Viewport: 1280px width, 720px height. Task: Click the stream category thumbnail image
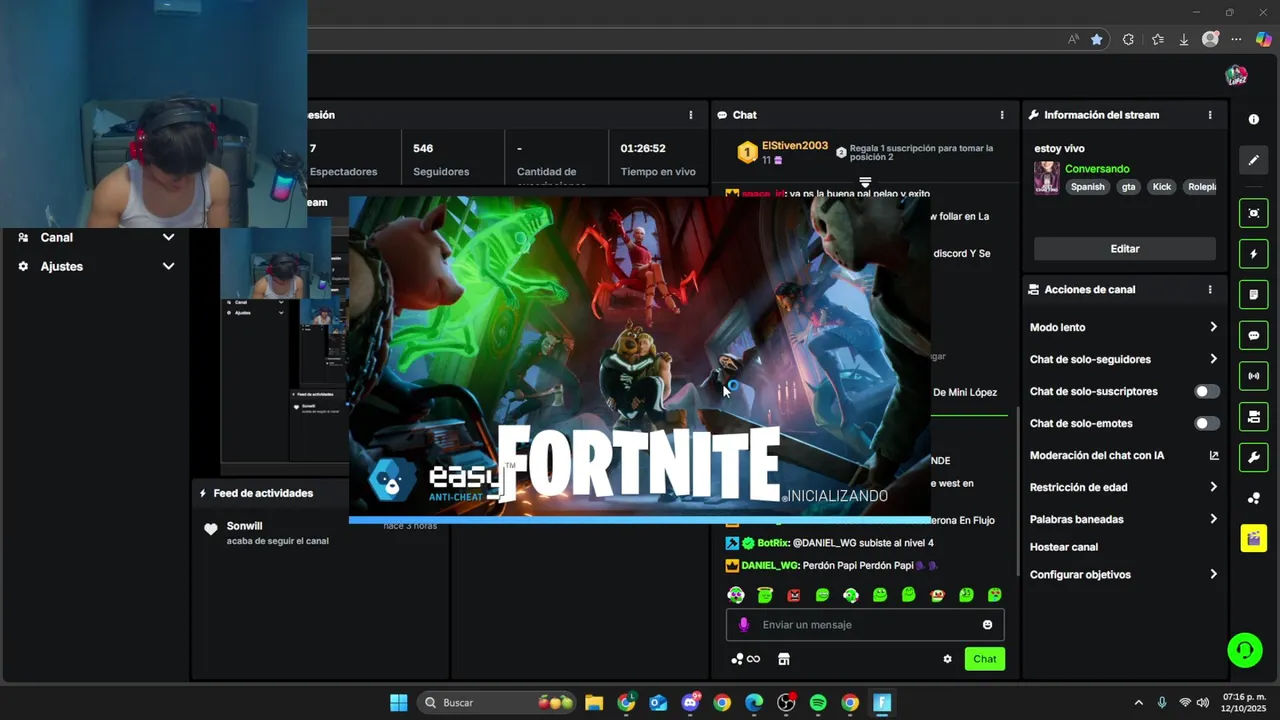(1047, 178)
